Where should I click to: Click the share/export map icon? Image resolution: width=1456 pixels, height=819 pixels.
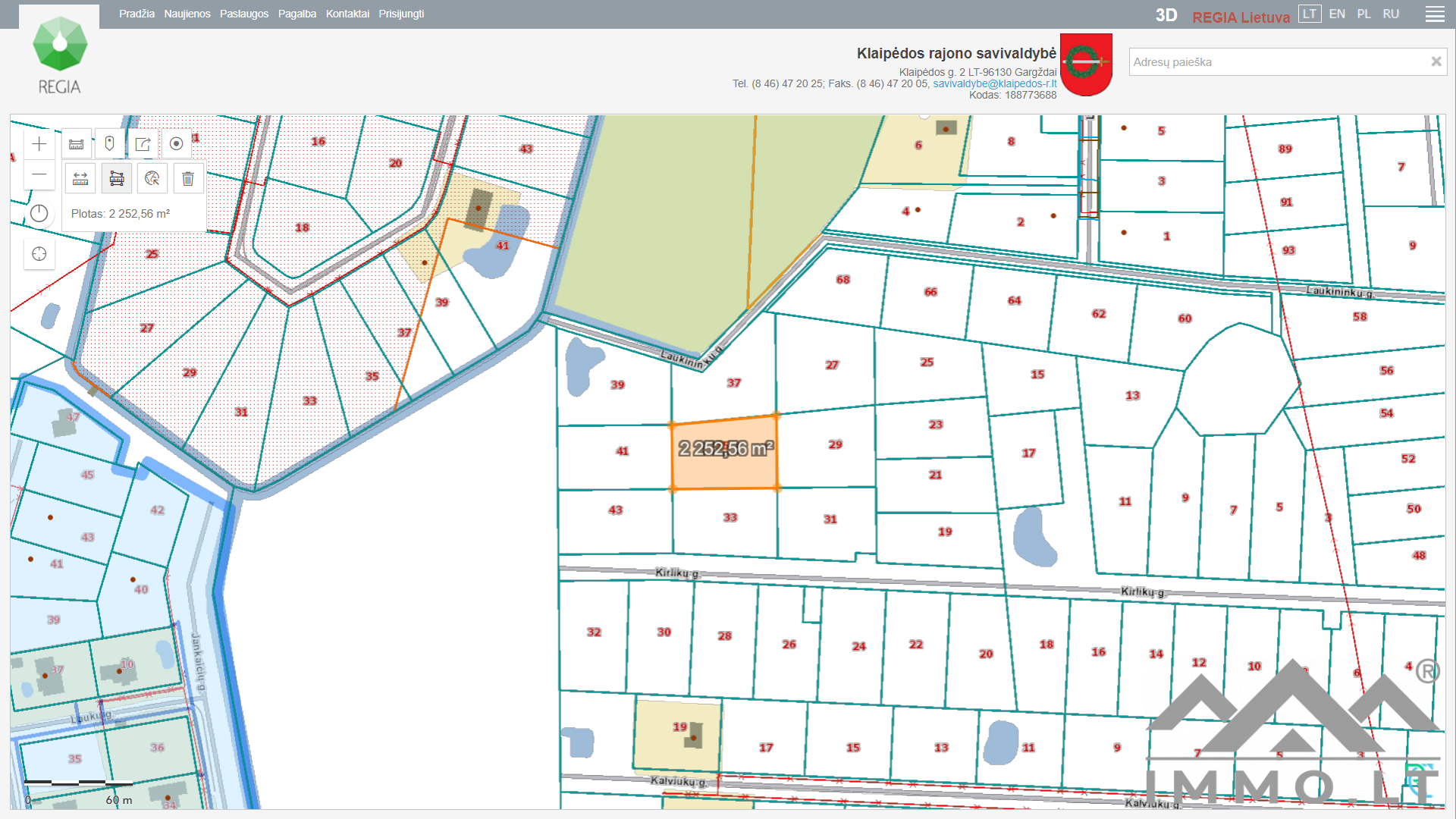pos(143,143)
